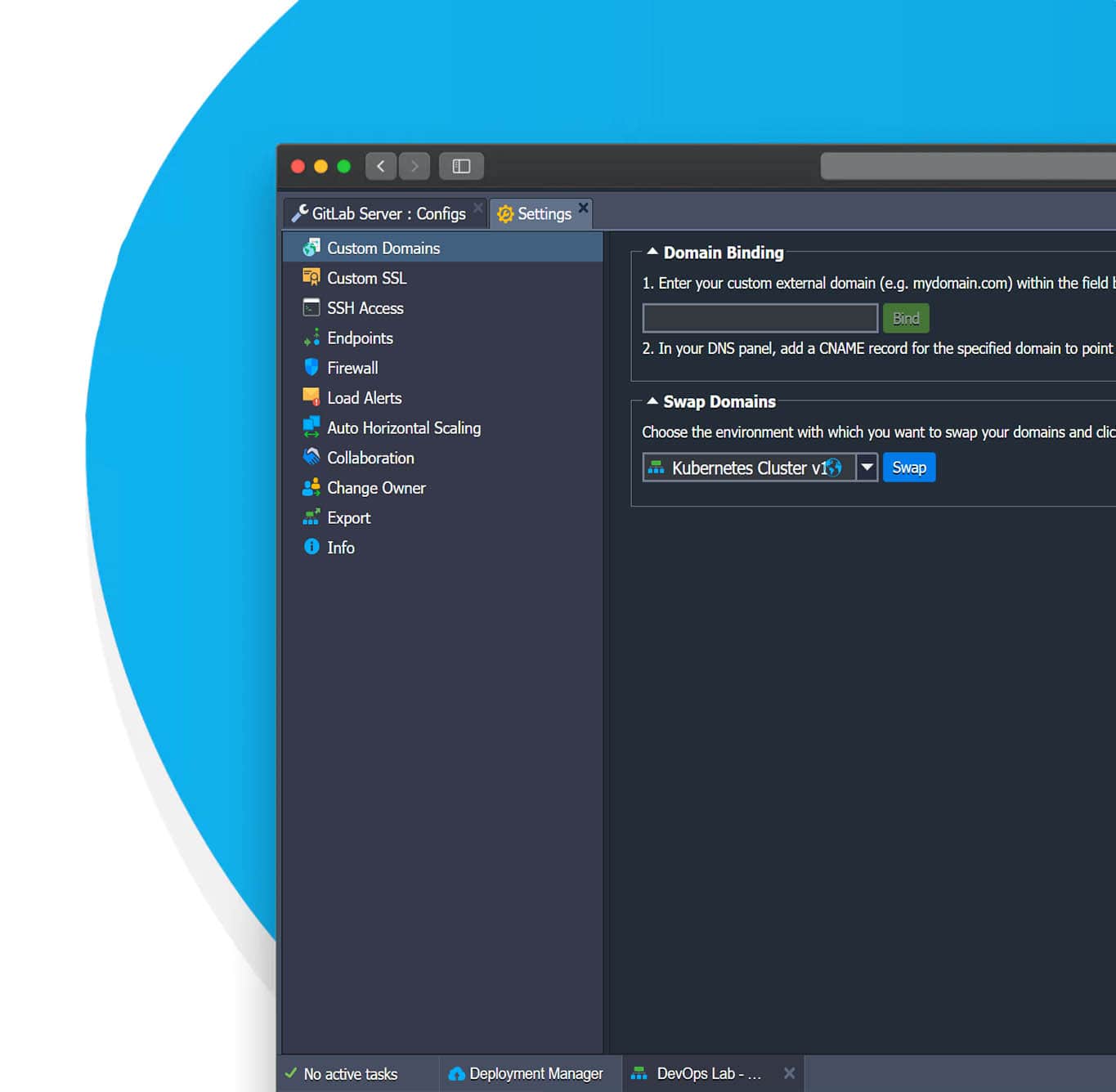Viewport: 1116px width, 1092px height.
Task: Select Custom SSL in settings list
Action: [442, 278]
